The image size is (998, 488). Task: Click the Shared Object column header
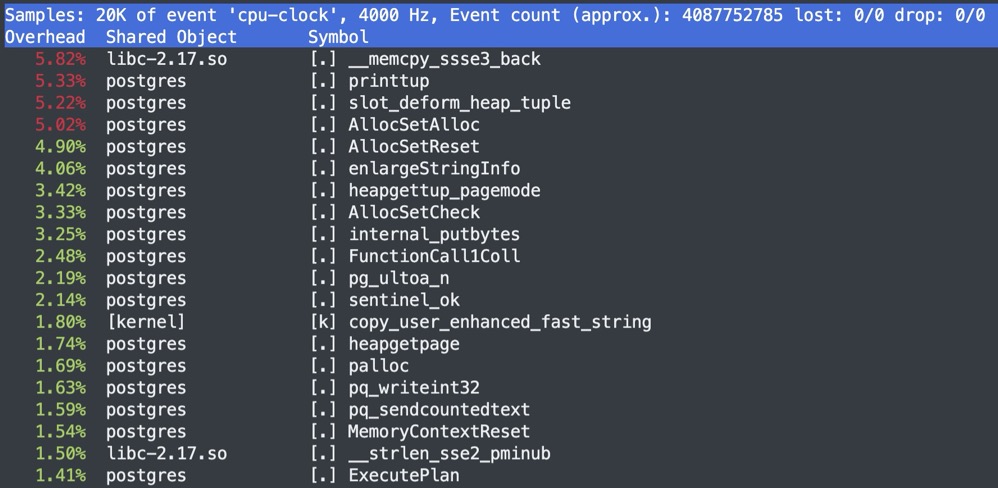coord(171,37)
